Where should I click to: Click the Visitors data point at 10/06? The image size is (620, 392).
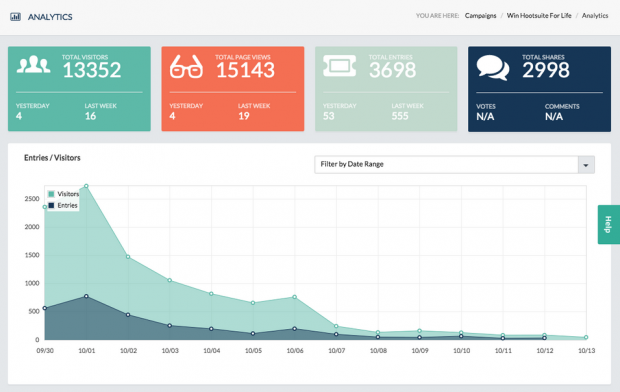tap(295, 297)
